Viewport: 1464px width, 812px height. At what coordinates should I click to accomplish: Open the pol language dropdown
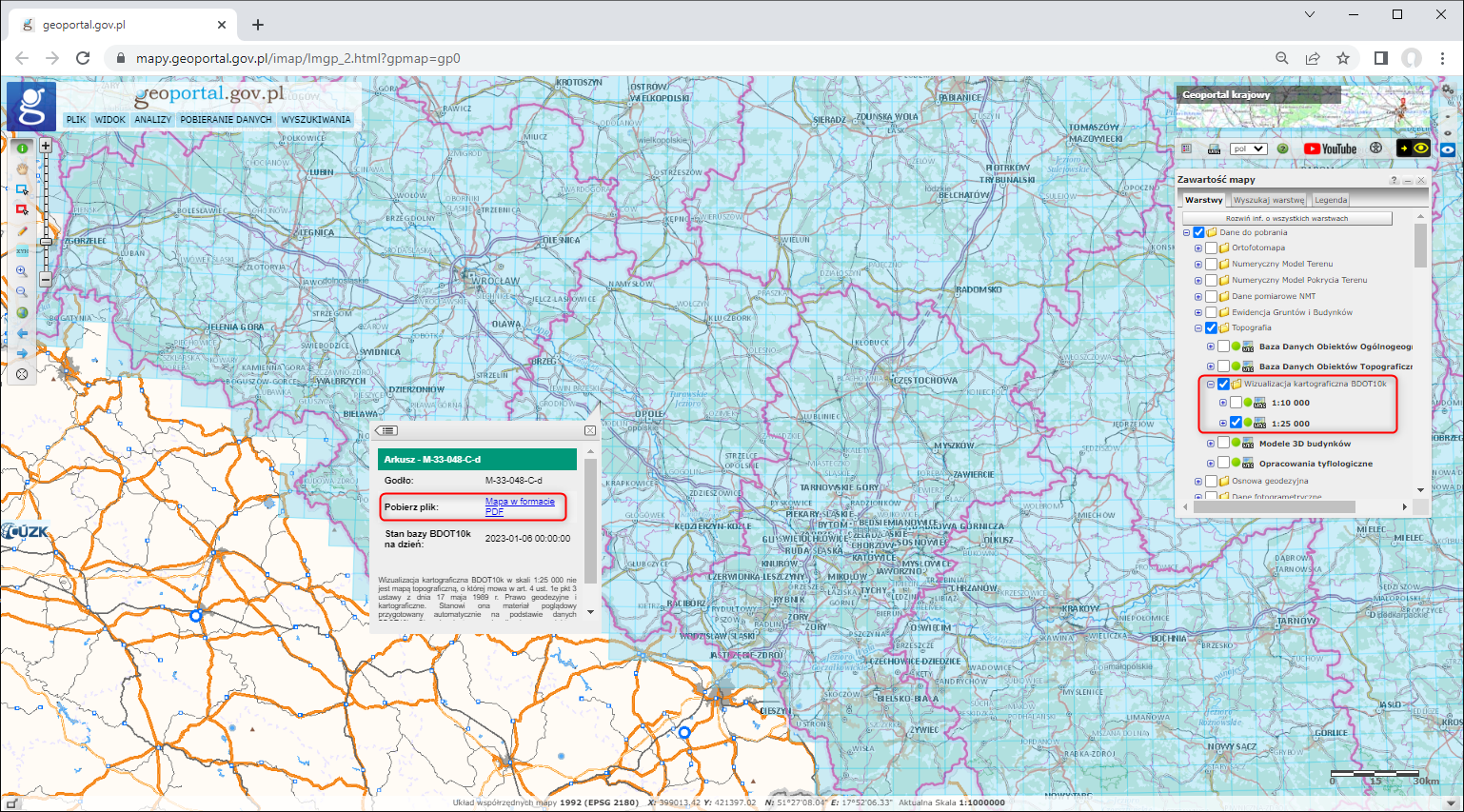pos(1247,148)
